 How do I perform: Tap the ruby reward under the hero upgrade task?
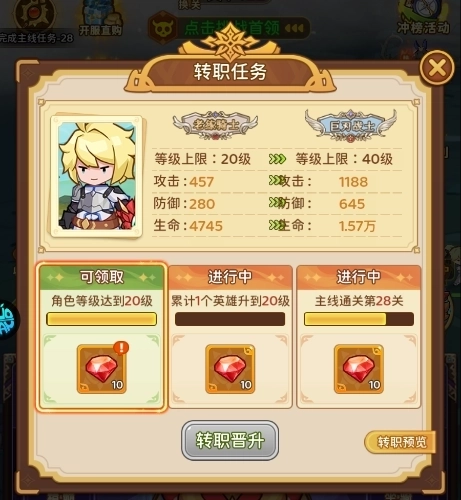230,369
